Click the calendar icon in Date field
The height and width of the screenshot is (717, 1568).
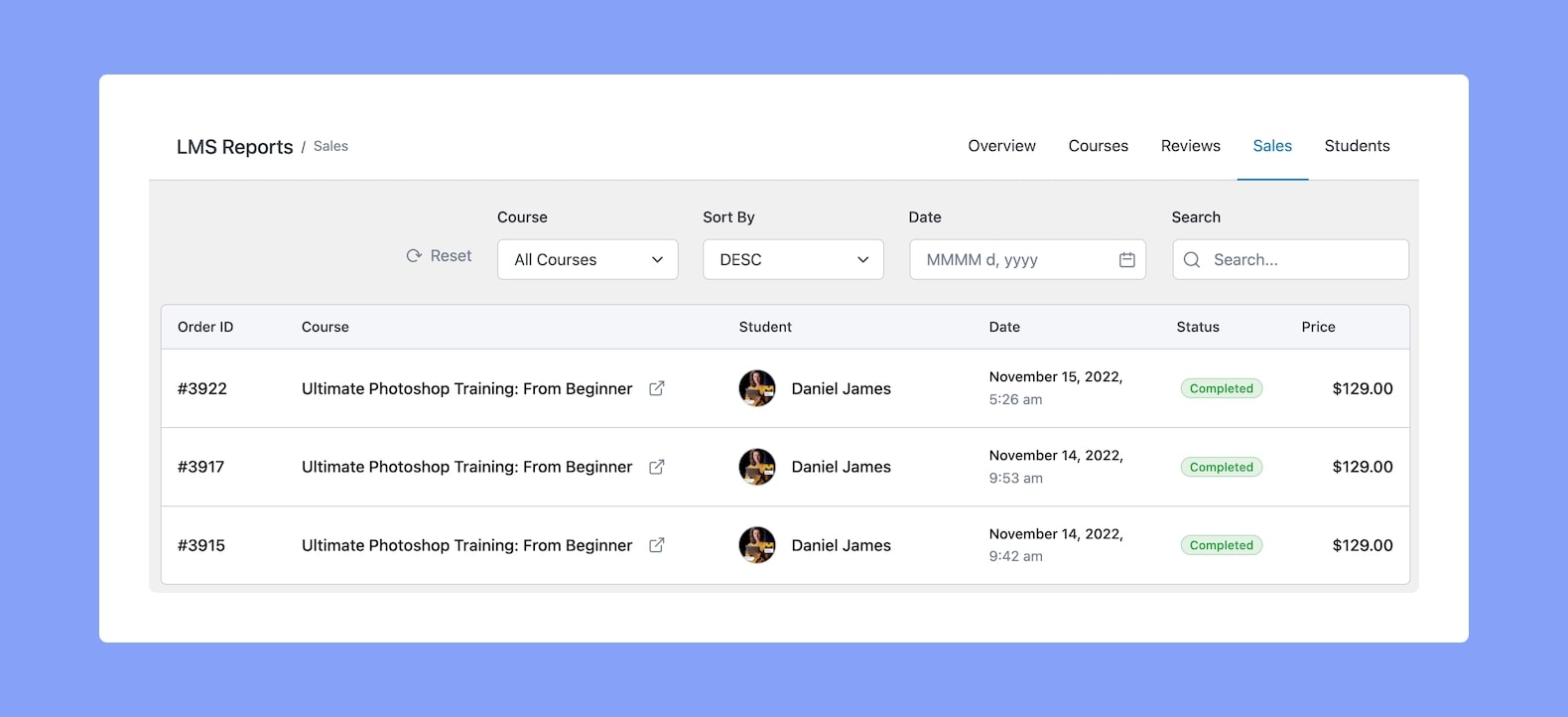pos(1127,259)
